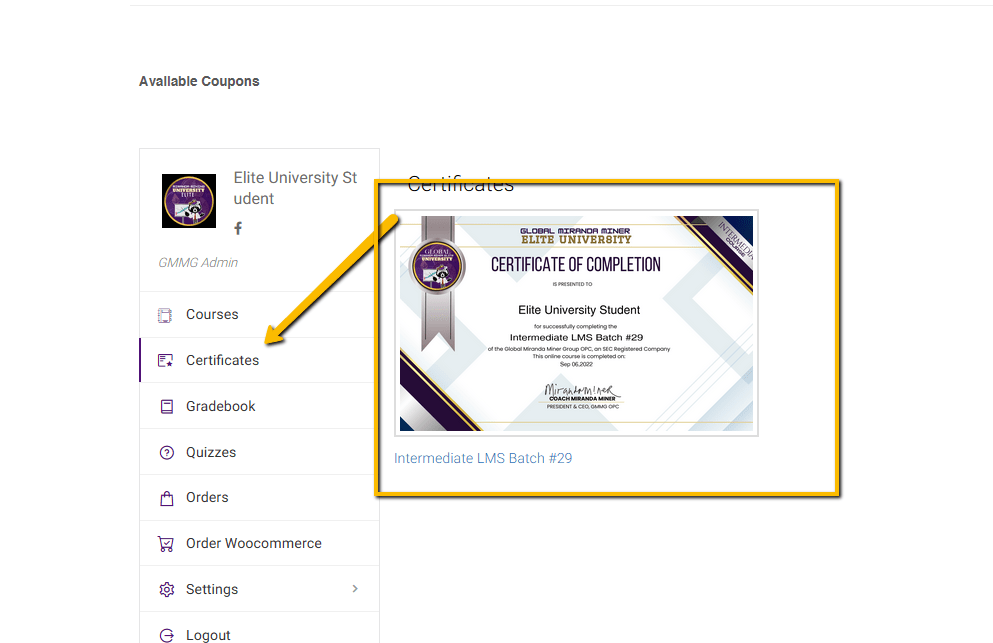
Task: Click the Certificates icon in the sidebar
Action: pos(166,361)
